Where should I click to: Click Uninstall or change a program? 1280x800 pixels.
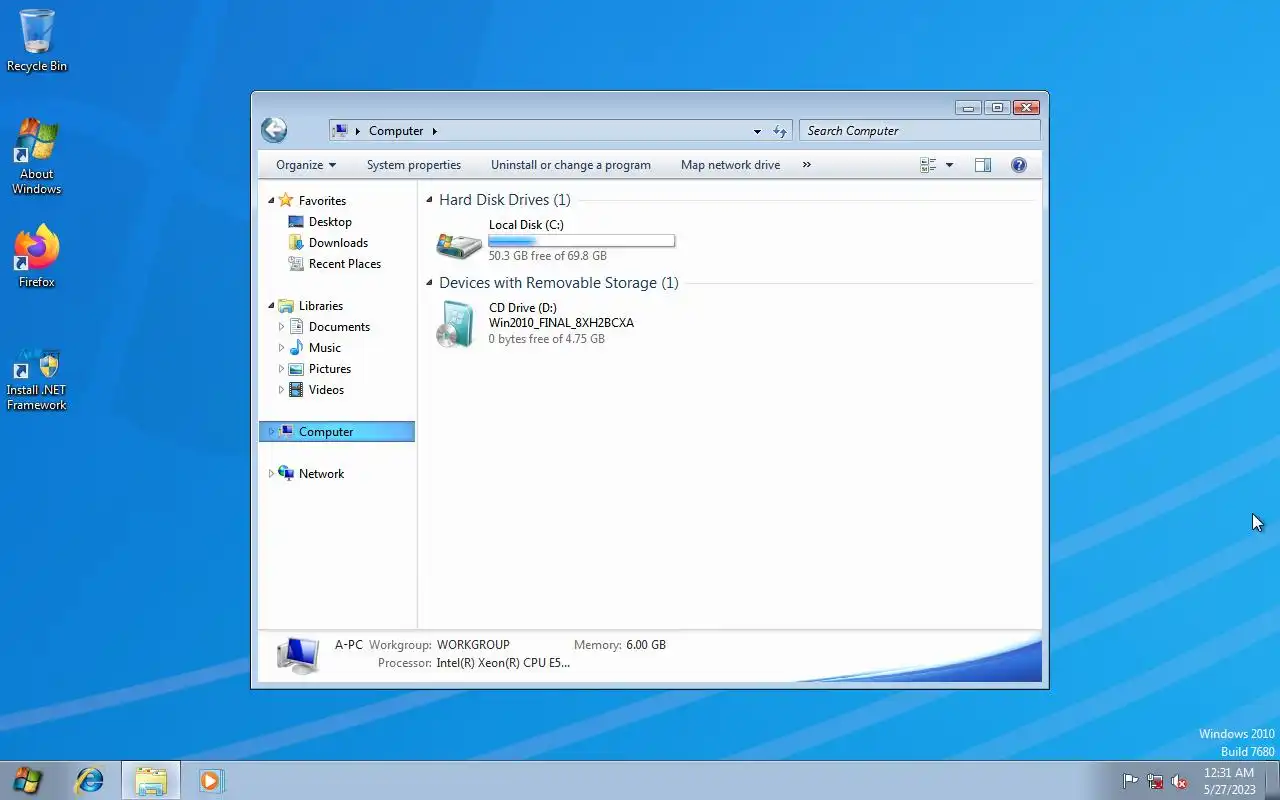tap(571, 165)
